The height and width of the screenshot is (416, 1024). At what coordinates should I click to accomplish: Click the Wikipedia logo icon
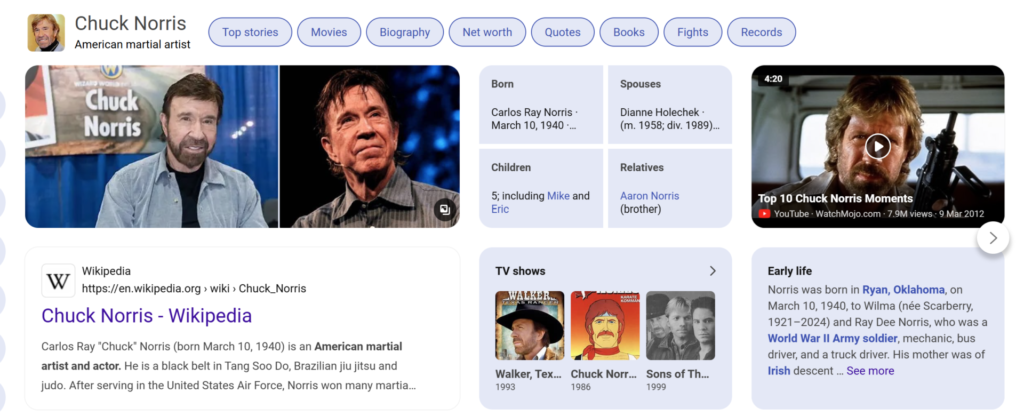tap(58, 281)
